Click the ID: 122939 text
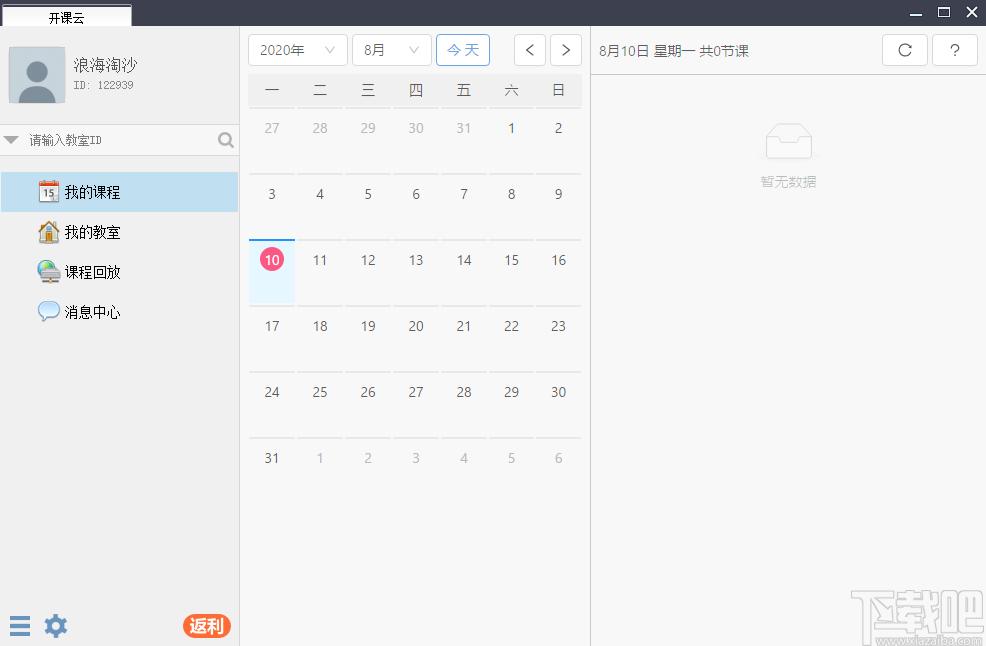986x646 pixels. [103, 85]
